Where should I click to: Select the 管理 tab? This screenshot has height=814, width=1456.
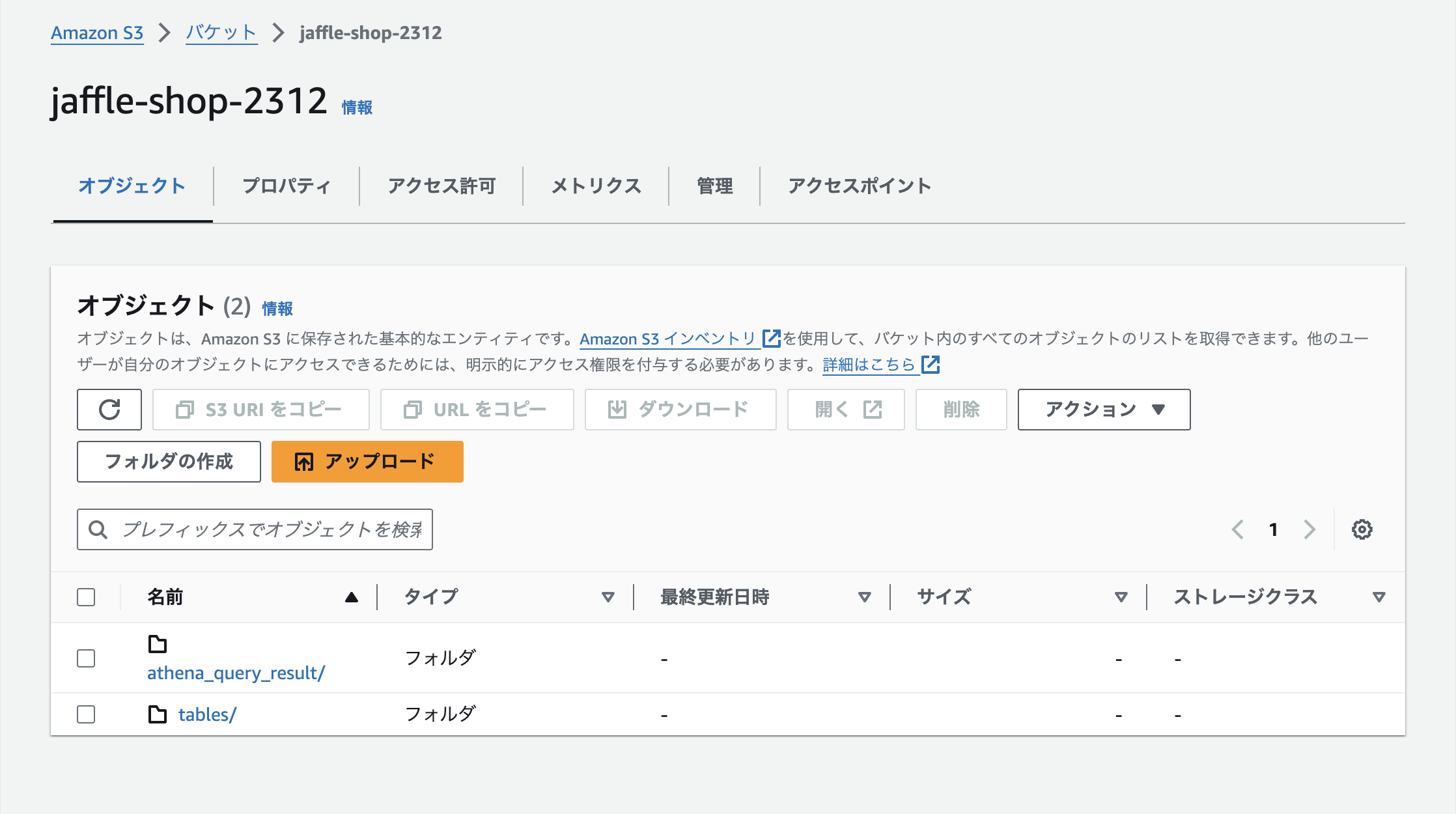(714, 186)
